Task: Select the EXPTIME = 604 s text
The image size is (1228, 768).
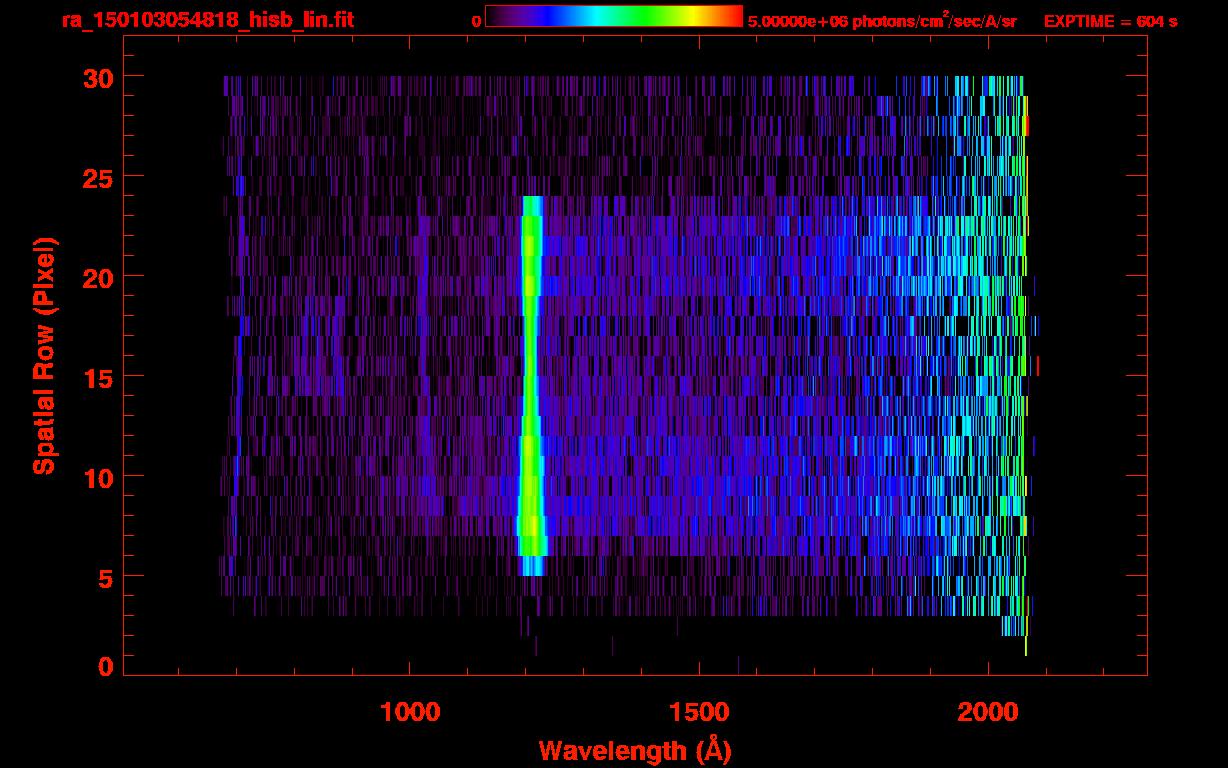Action: 1109,21
